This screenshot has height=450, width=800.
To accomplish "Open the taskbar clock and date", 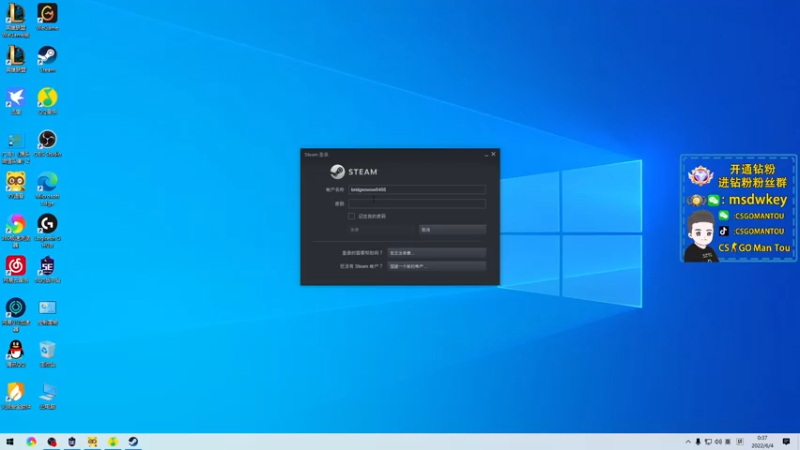I will pyautogui.click(x=762, y=442).
